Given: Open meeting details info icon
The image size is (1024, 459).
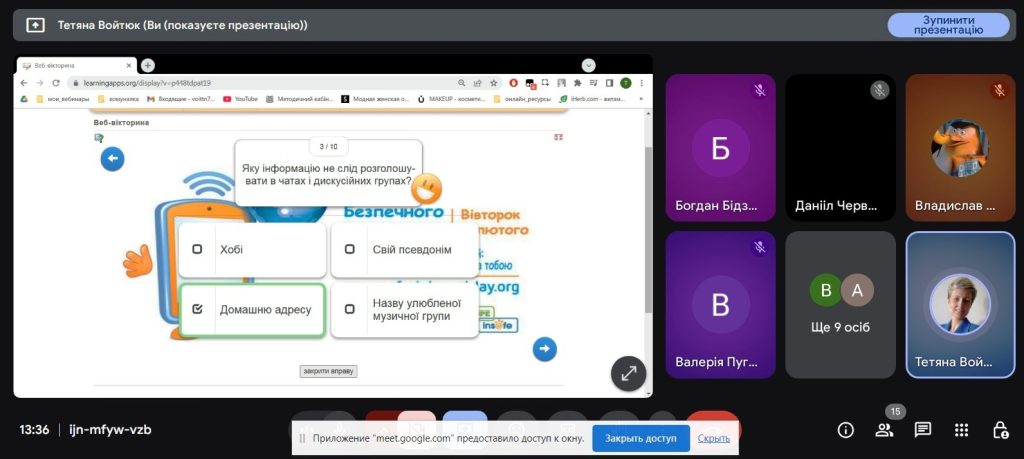Looking at the screenshot, I should tap(845, 430).
